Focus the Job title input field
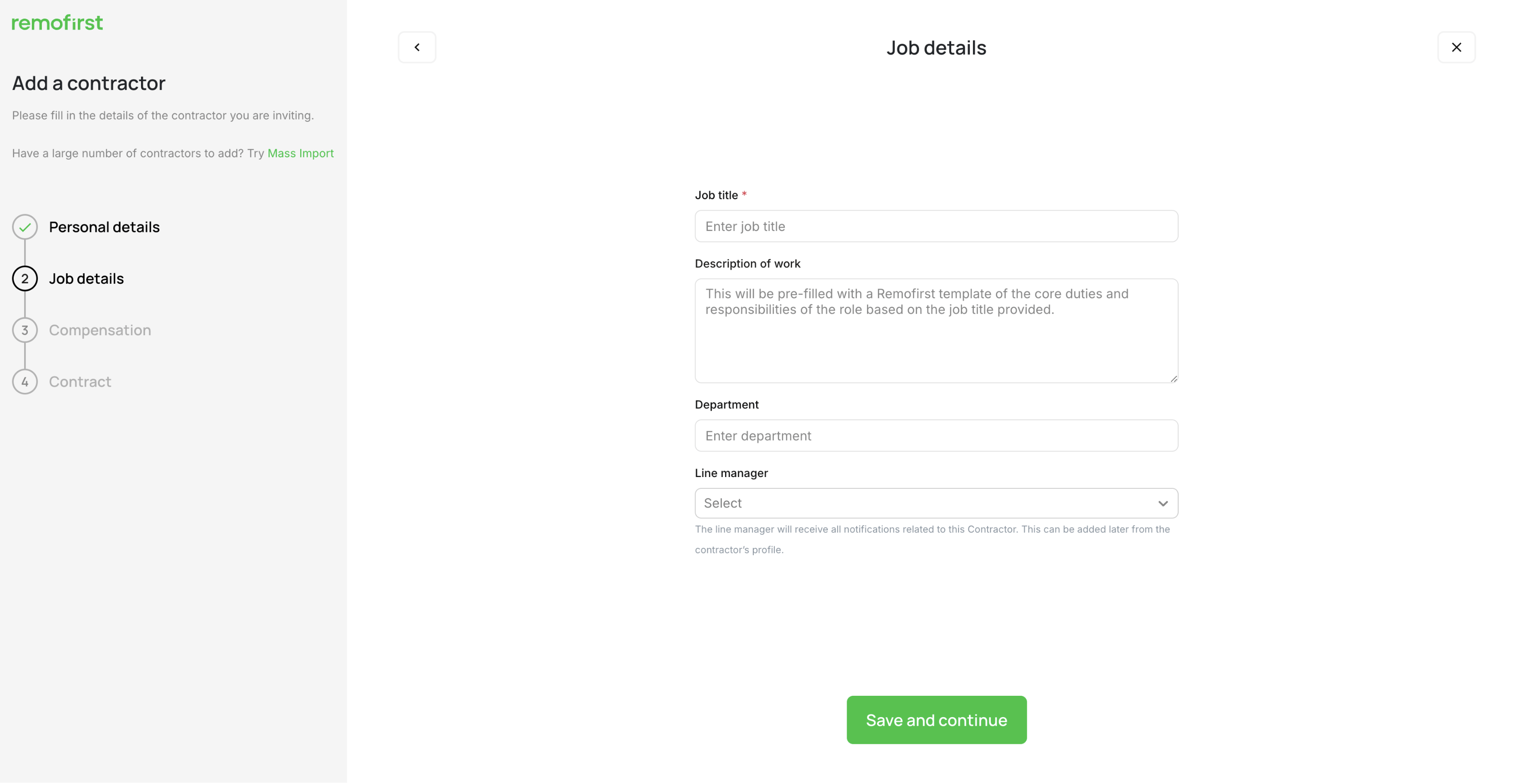The image size is (1513, 784). 936,226
